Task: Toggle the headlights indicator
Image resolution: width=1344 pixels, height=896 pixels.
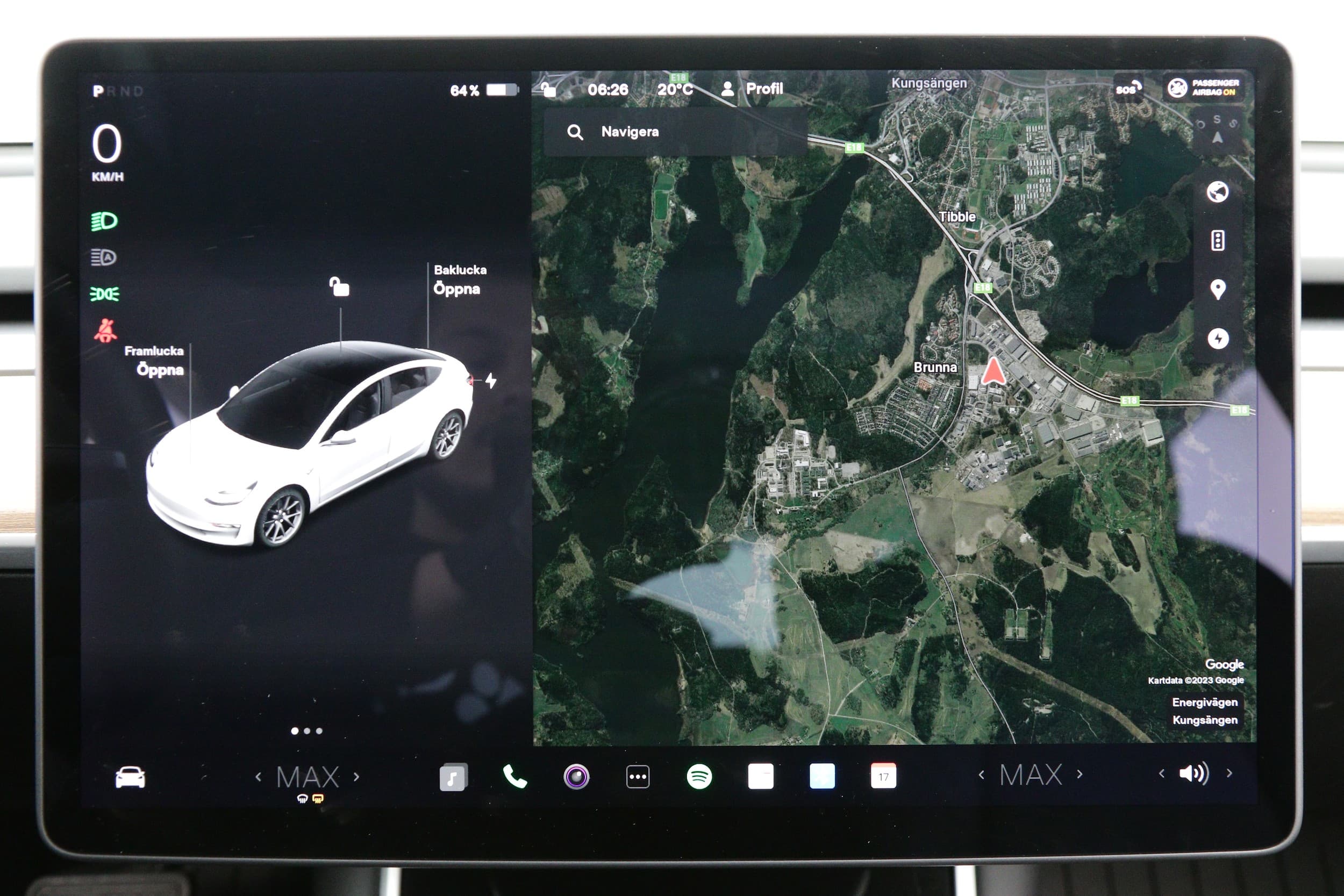Action: click(x=104, y=221)
